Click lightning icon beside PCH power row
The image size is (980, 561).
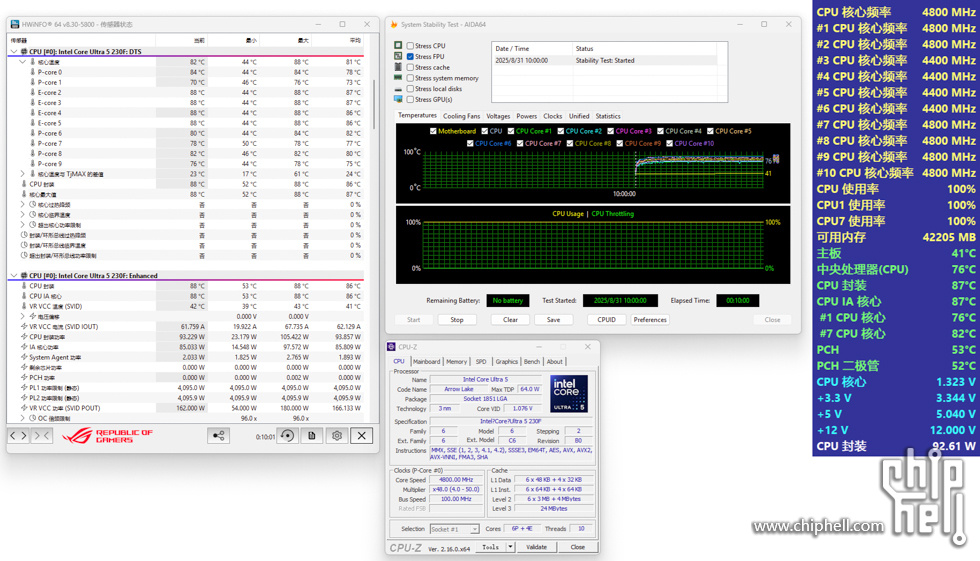(x=24, y=377)
